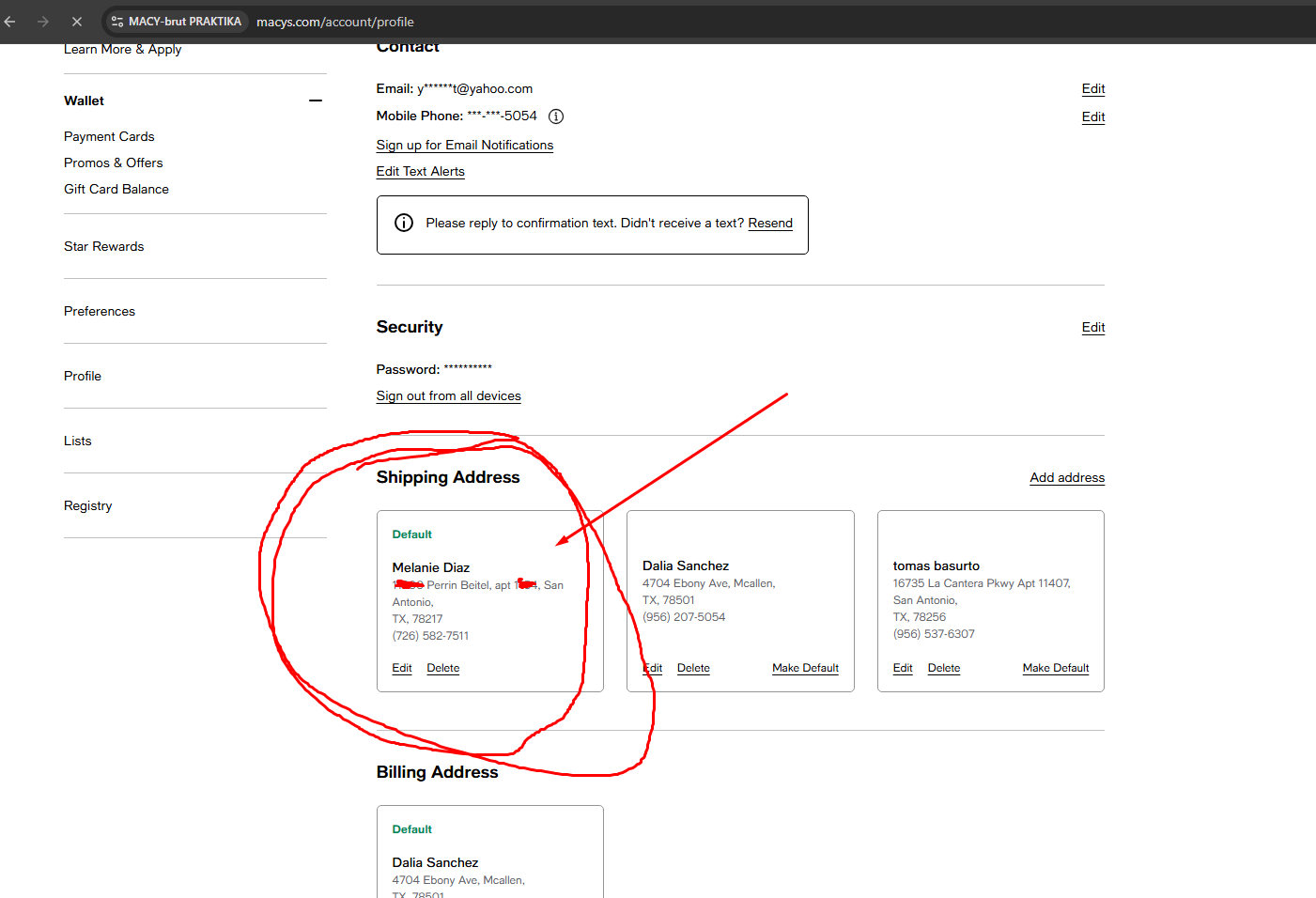Click the Mobile Phone info icon
Viewport: 1316px width, 898px height.
tap(556, 116)
